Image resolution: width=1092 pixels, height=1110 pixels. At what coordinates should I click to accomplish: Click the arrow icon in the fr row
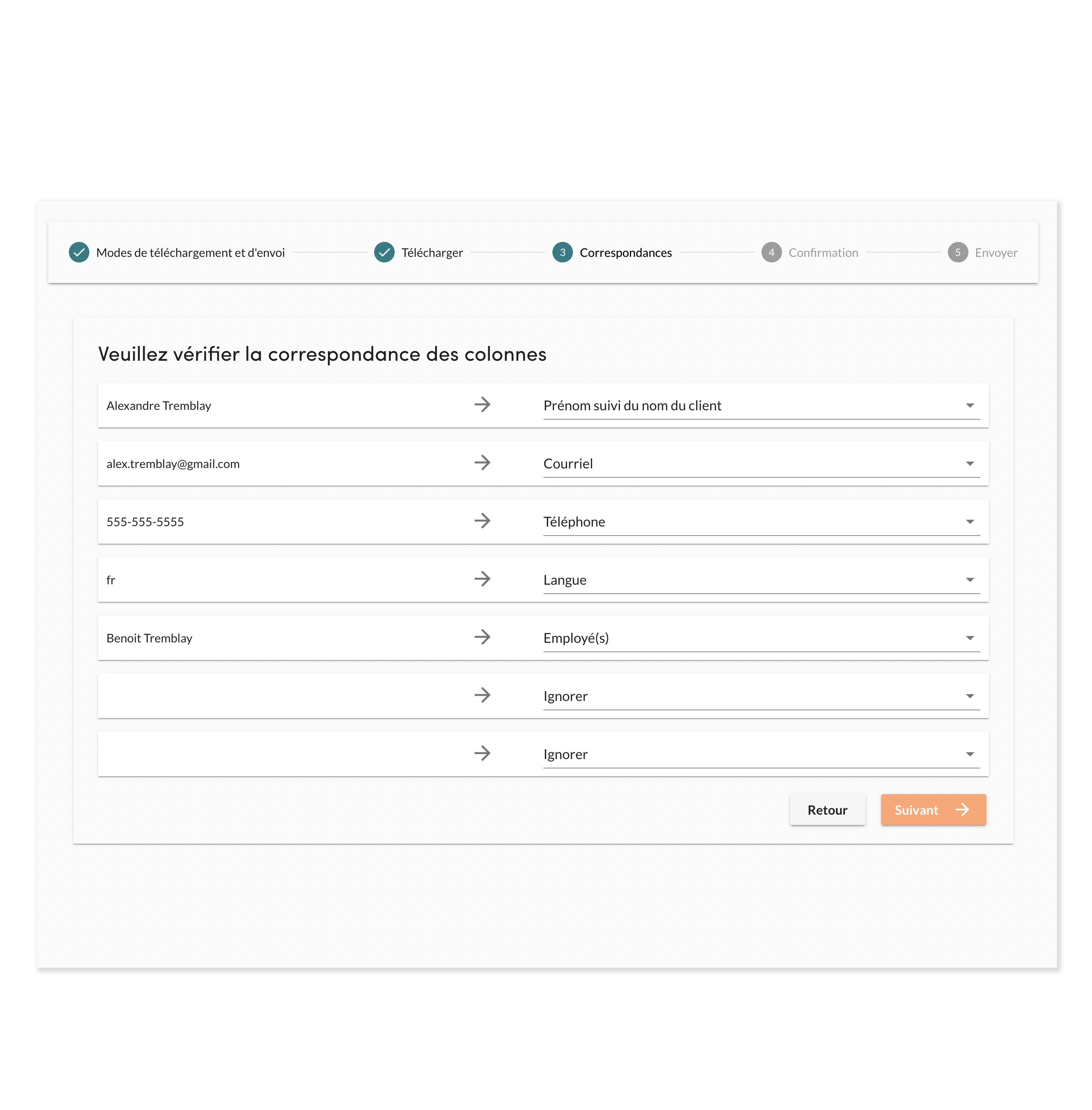pos(482,579)
